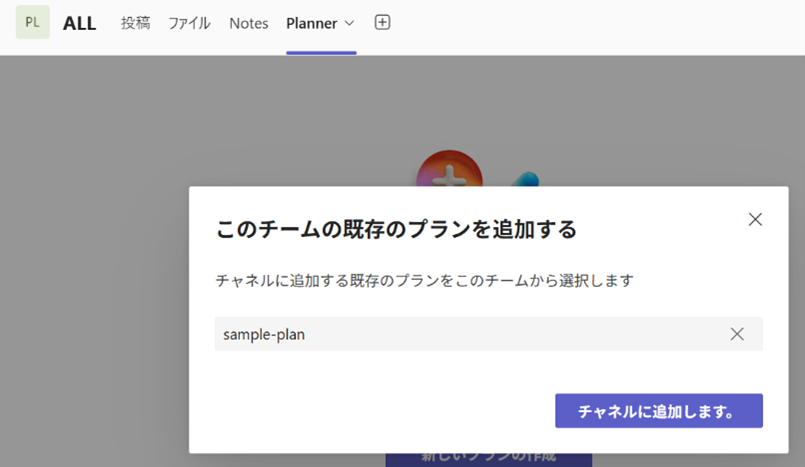The height and width of the screenshot is (467, 805).
Task: Open the ファイル tab
Action: [x=189, y=23]
